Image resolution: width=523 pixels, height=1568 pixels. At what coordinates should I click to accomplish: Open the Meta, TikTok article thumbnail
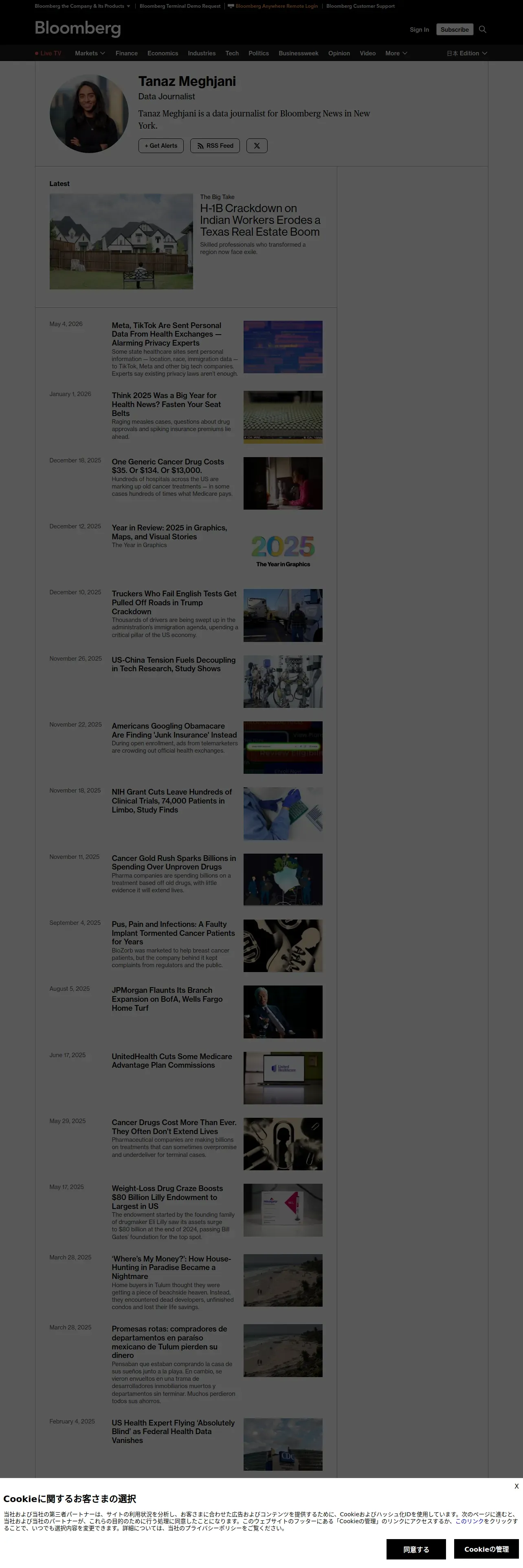[x=283, y=347]
